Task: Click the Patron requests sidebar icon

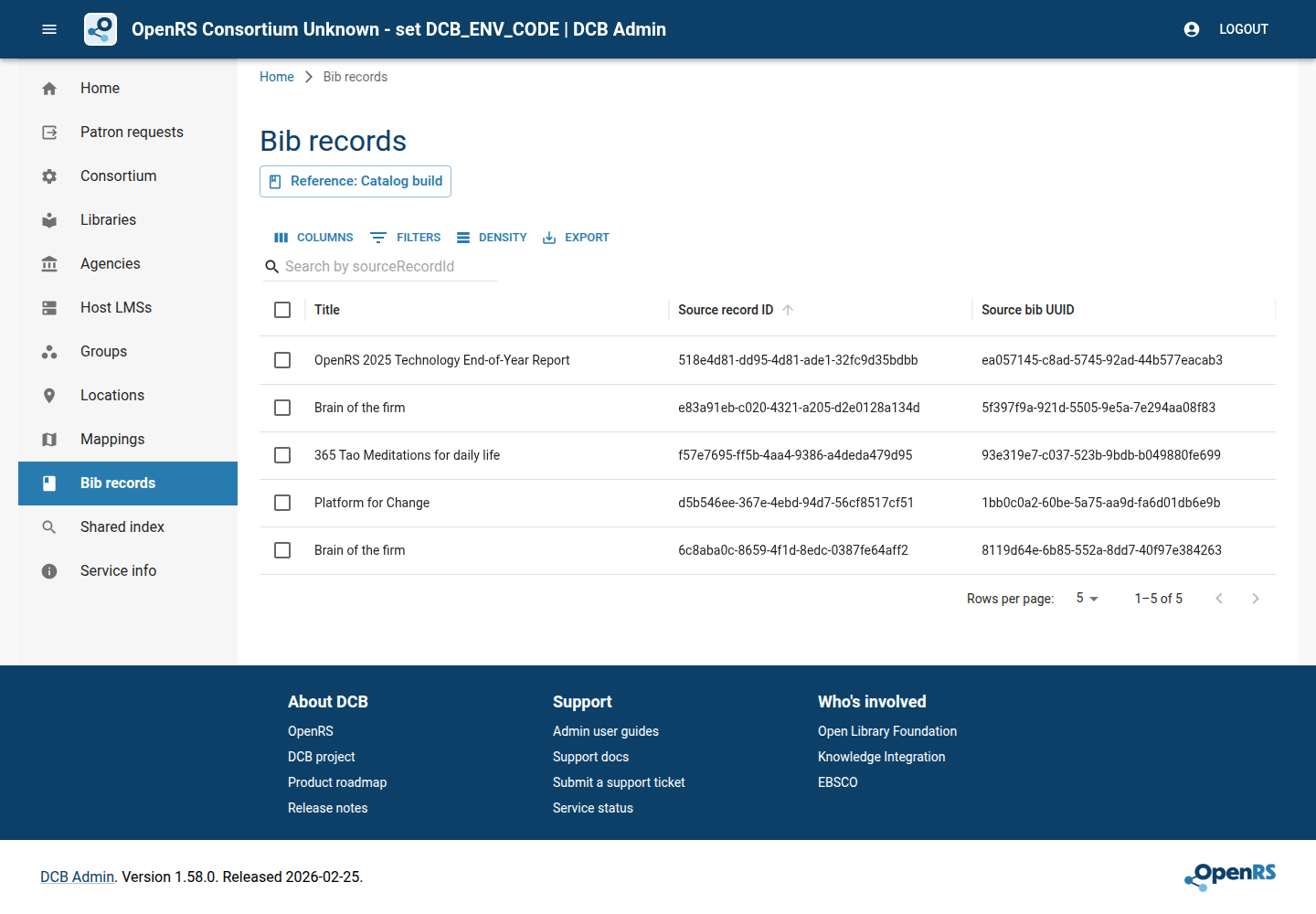Action: (49, 133)
